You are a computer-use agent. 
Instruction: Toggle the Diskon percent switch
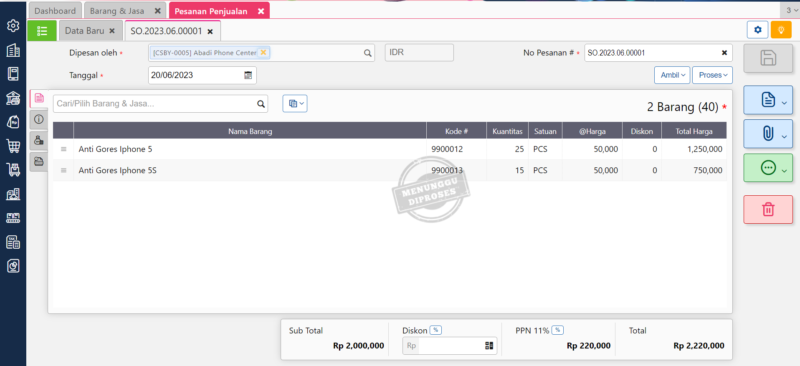(436, 330)
